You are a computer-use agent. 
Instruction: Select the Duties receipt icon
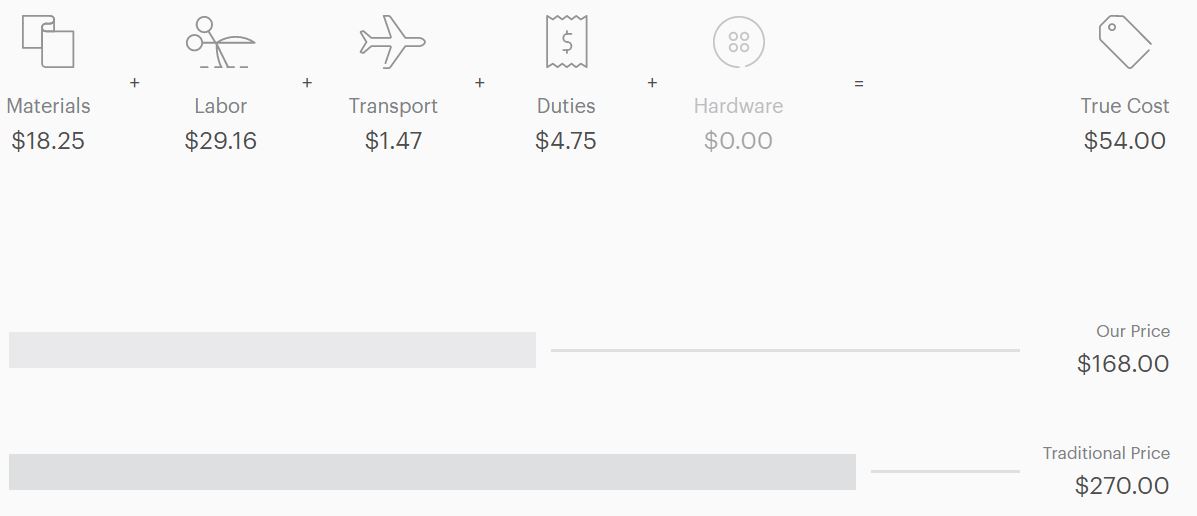point(566,41)
